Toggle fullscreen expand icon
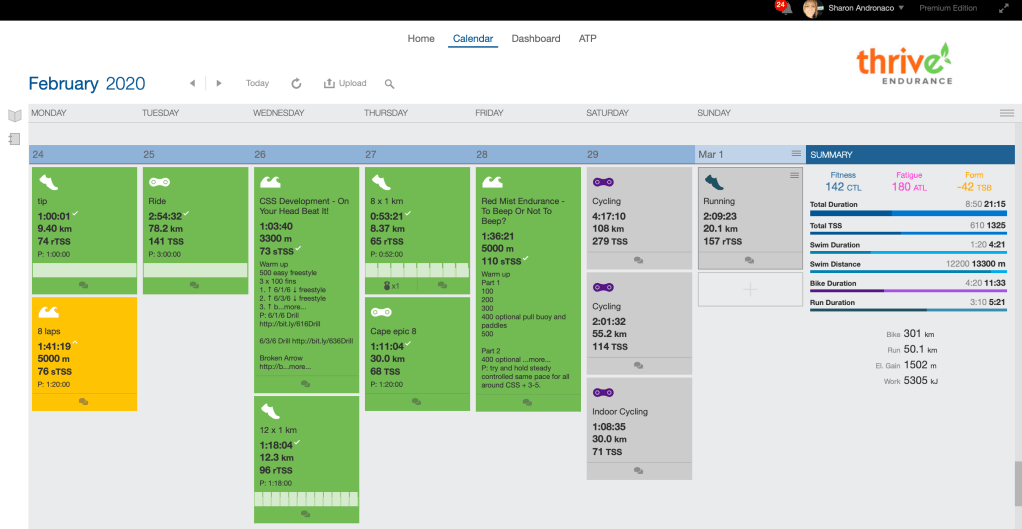 tap(1003, 8)
